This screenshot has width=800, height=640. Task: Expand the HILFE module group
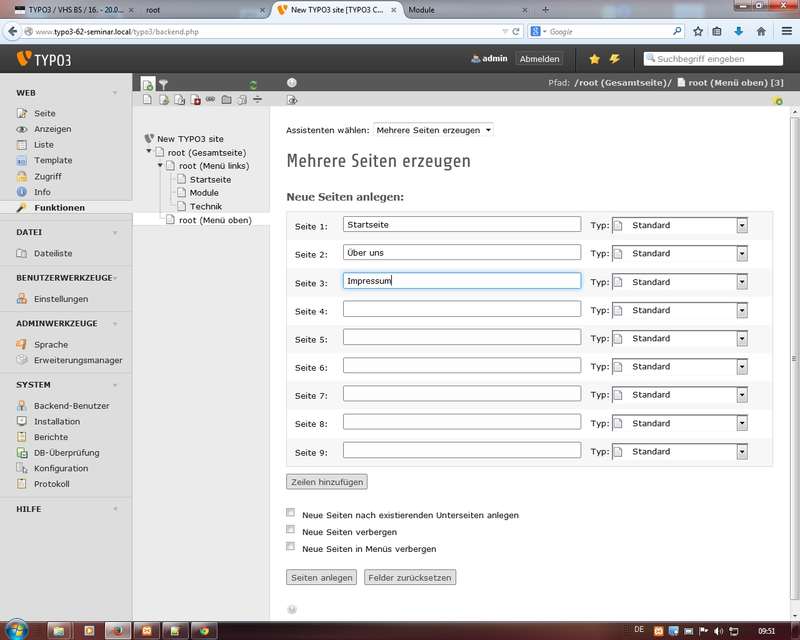coord(115,509)
